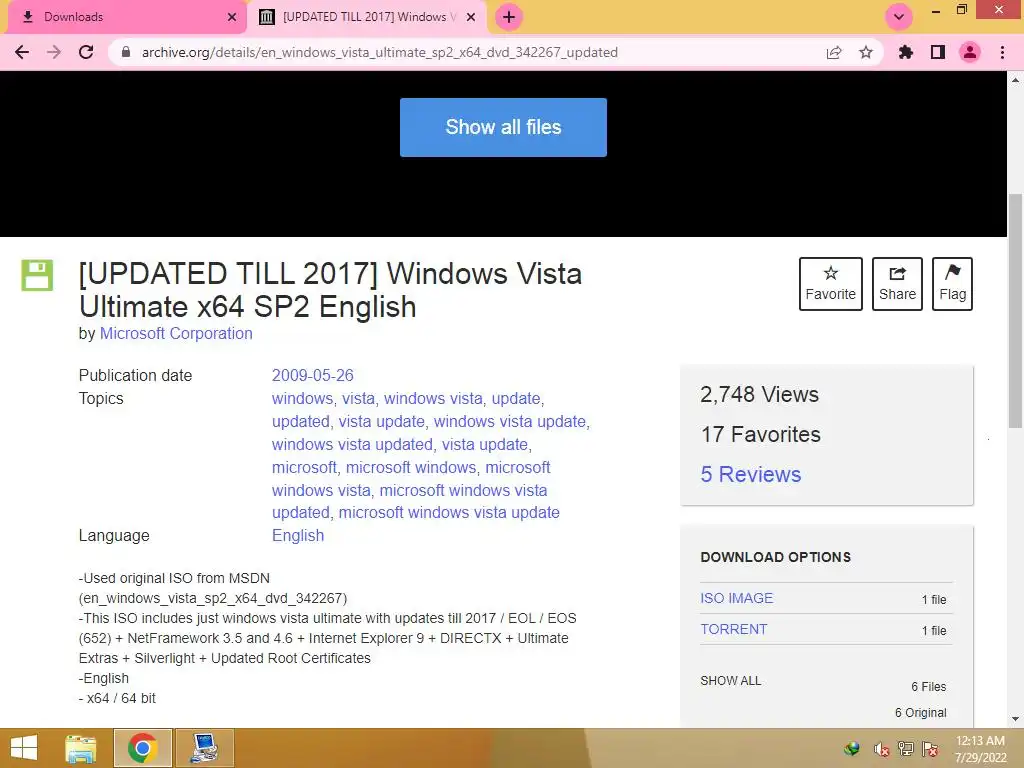Screen dimensions: 1024x768
Task: Click the scrollbar down arrow
Action: (x=1015, y=719)
